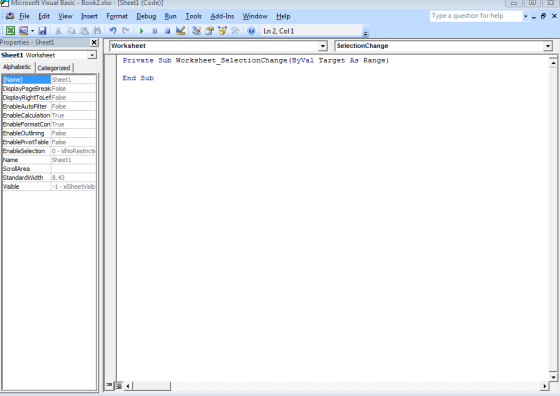Click the Undo arrow icon

(x=113, y=31)
